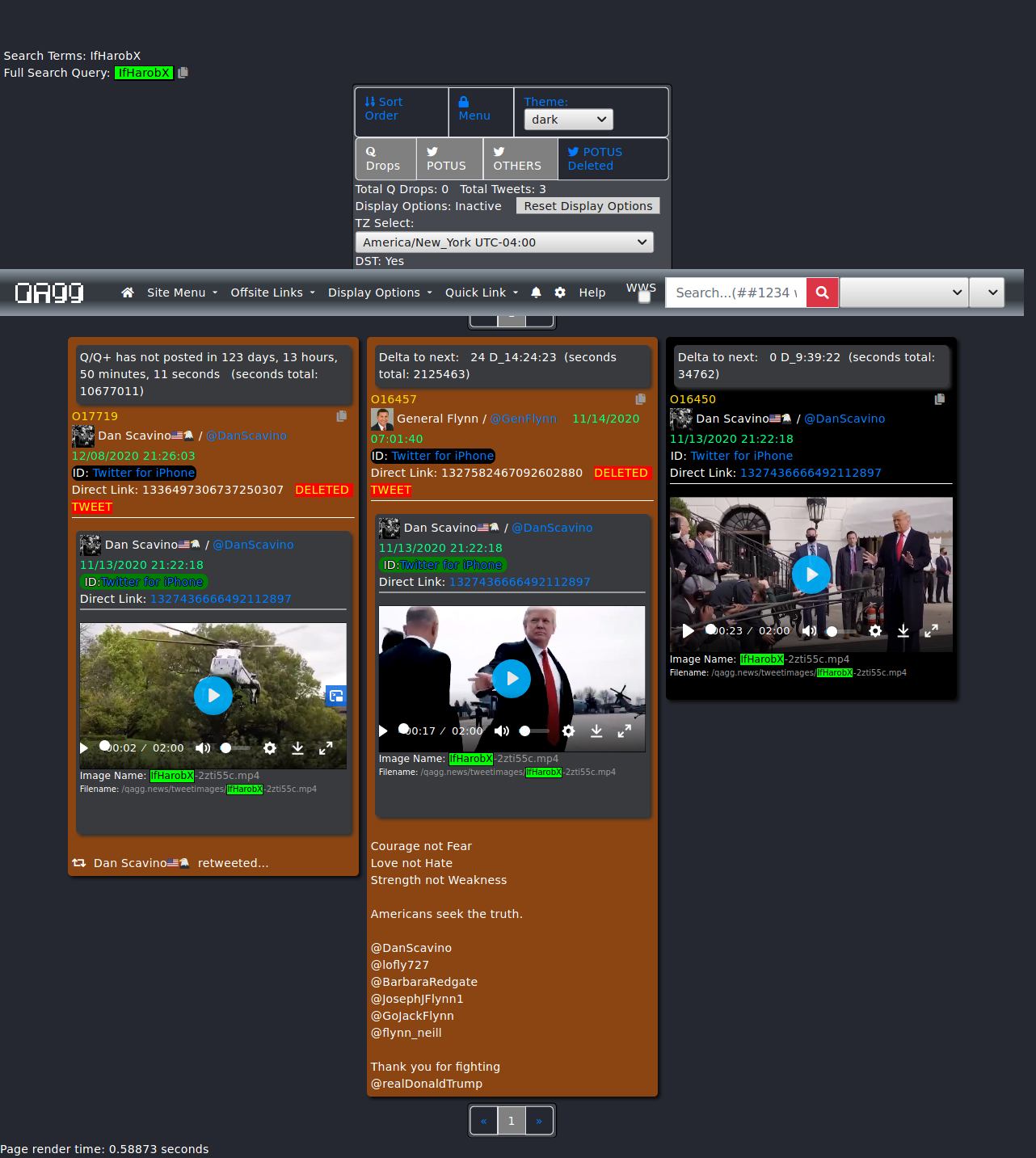
Task: Switch to the Q Drops tab
Action: pyautogui.click(x=385, y=158)
